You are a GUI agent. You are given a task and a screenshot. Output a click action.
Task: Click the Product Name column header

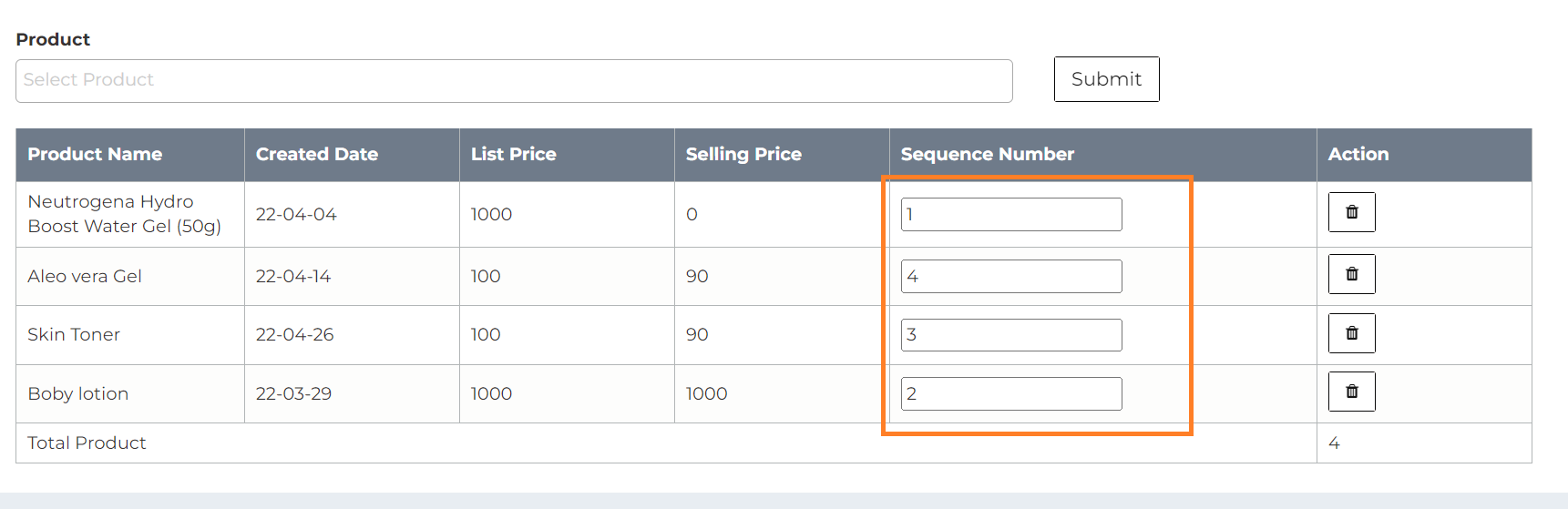(x=95, y=155)
